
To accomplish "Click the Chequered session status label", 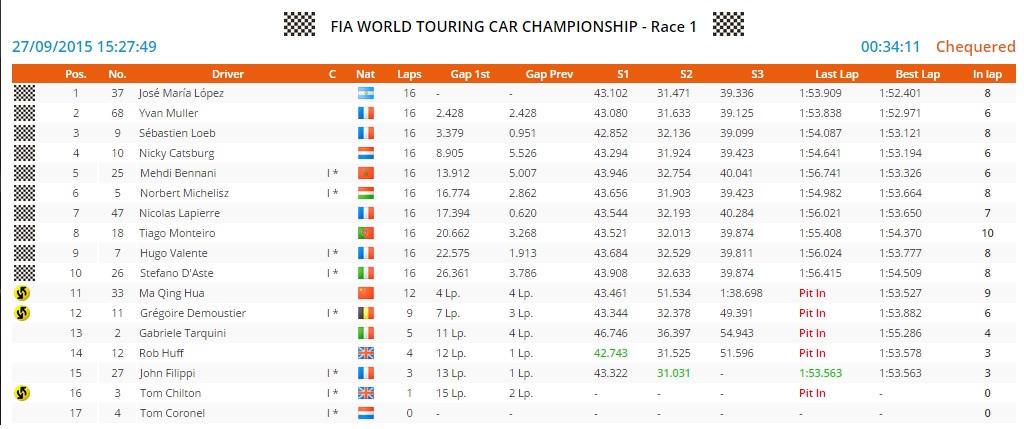I will [975, 47].
